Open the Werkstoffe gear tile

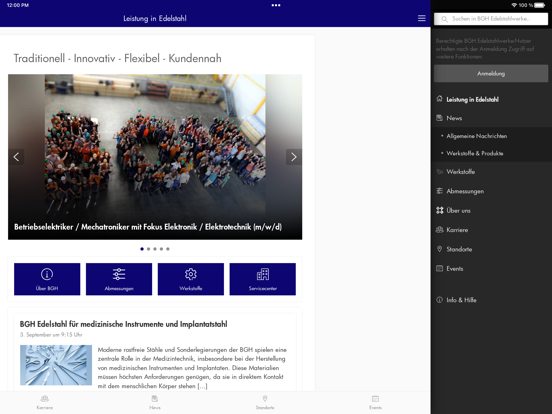point(191,279)
